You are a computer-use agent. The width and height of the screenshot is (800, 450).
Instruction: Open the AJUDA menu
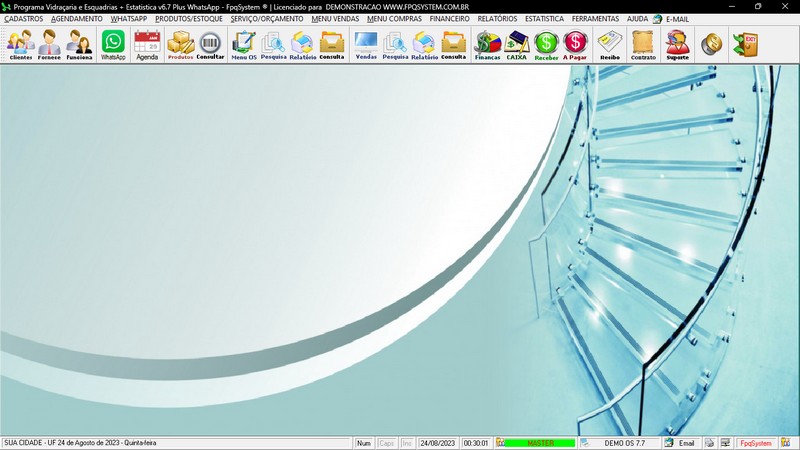pos(637,19)
